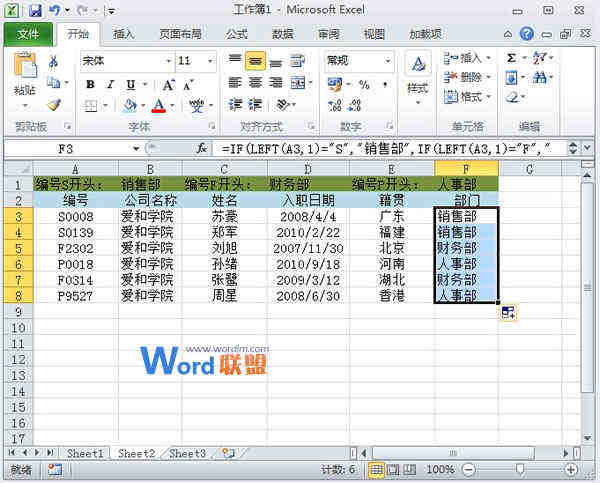This screenshot has height=483, width=600.
Task: Open the number format 常规 dropdown
Action: click(x=388, y=61)
